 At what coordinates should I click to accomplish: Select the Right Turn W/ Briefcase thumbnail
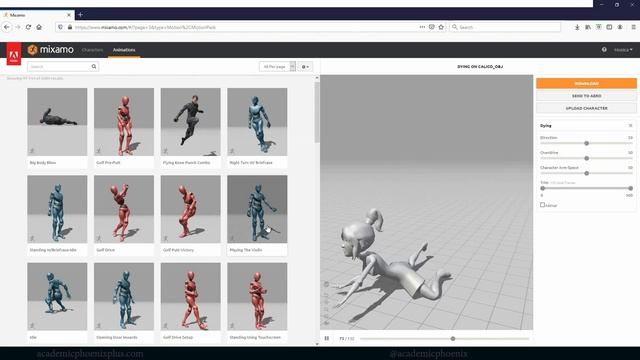click(x=257, y=122)
